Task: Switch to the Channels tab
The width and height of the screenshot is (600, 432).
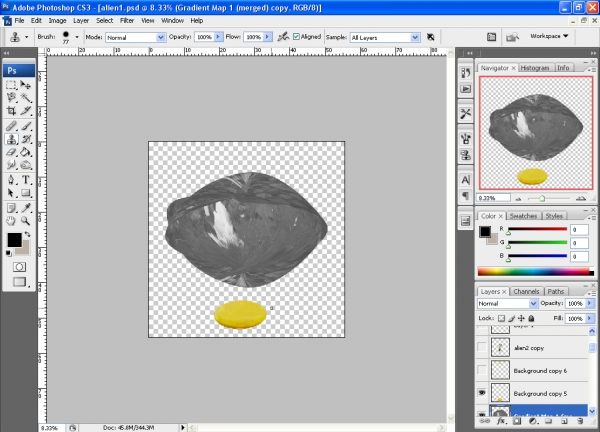Action: point(526,292)
